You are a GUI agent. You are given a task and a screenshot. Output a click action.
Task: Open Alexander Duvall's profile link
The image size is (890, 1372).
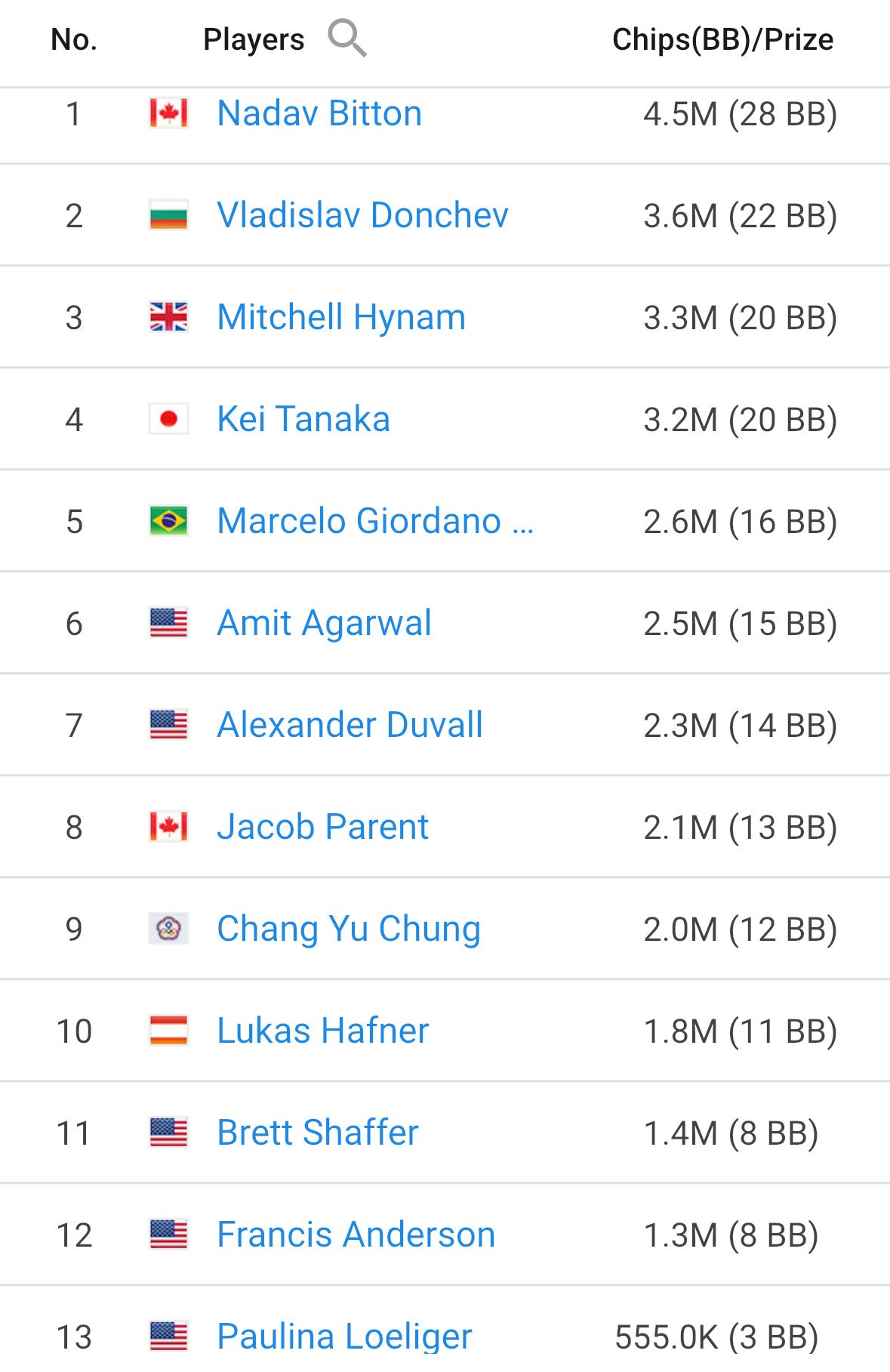[x=350, y=726]
